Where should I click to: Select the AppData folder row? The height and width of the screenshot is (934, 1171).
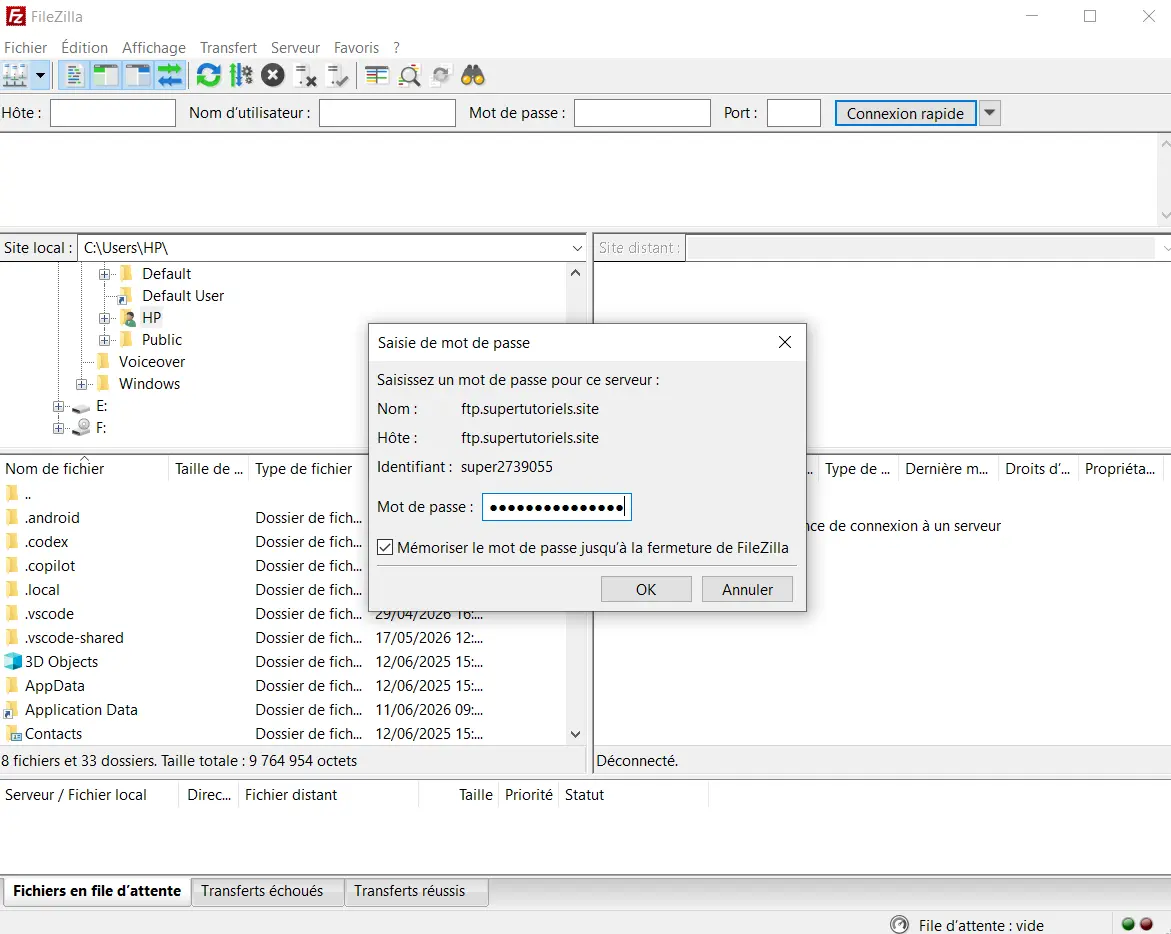(x=284, y=686)
